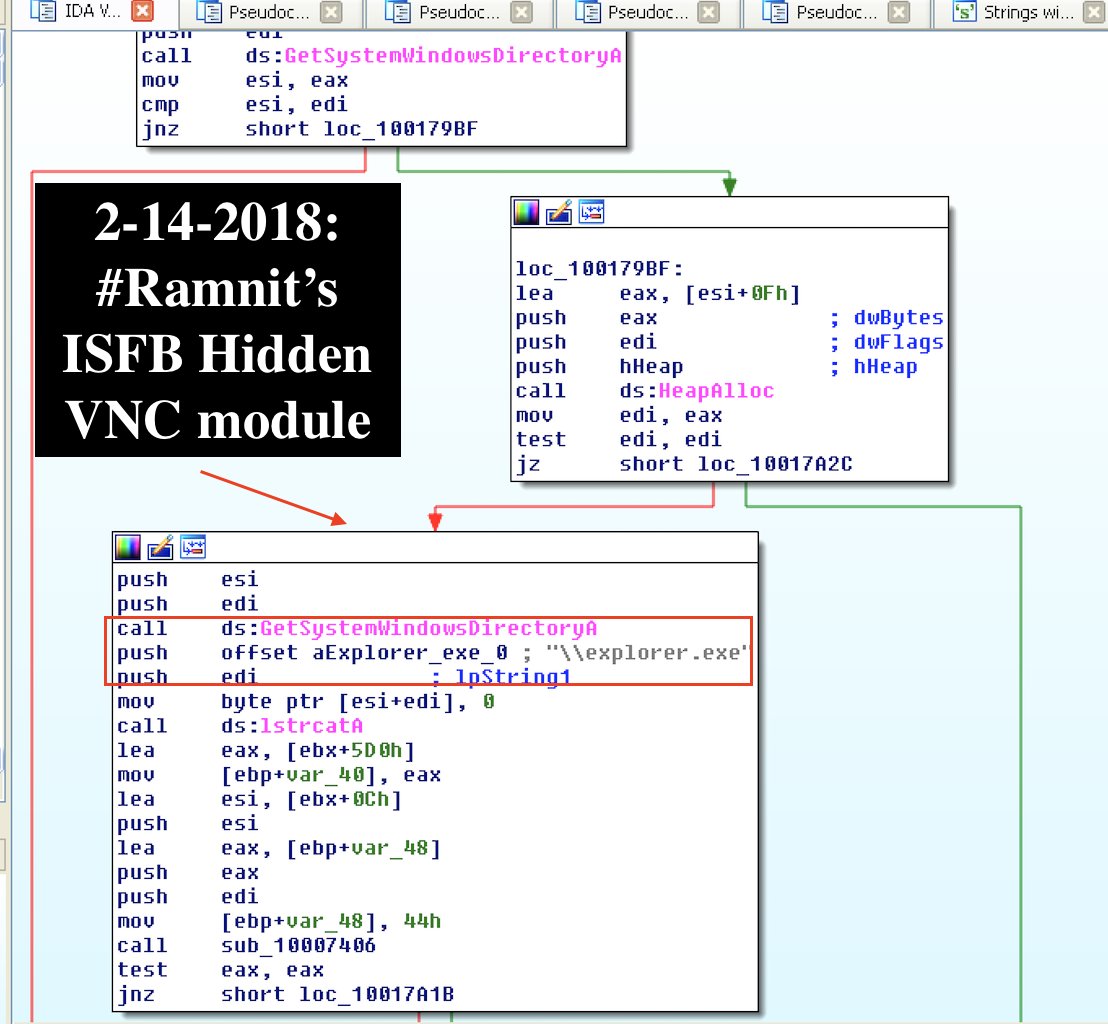Screen dimensions: 1108x1024
Task: Click group-nodes icon in loc_100179BF block
Action: click(x=591, y=211)
